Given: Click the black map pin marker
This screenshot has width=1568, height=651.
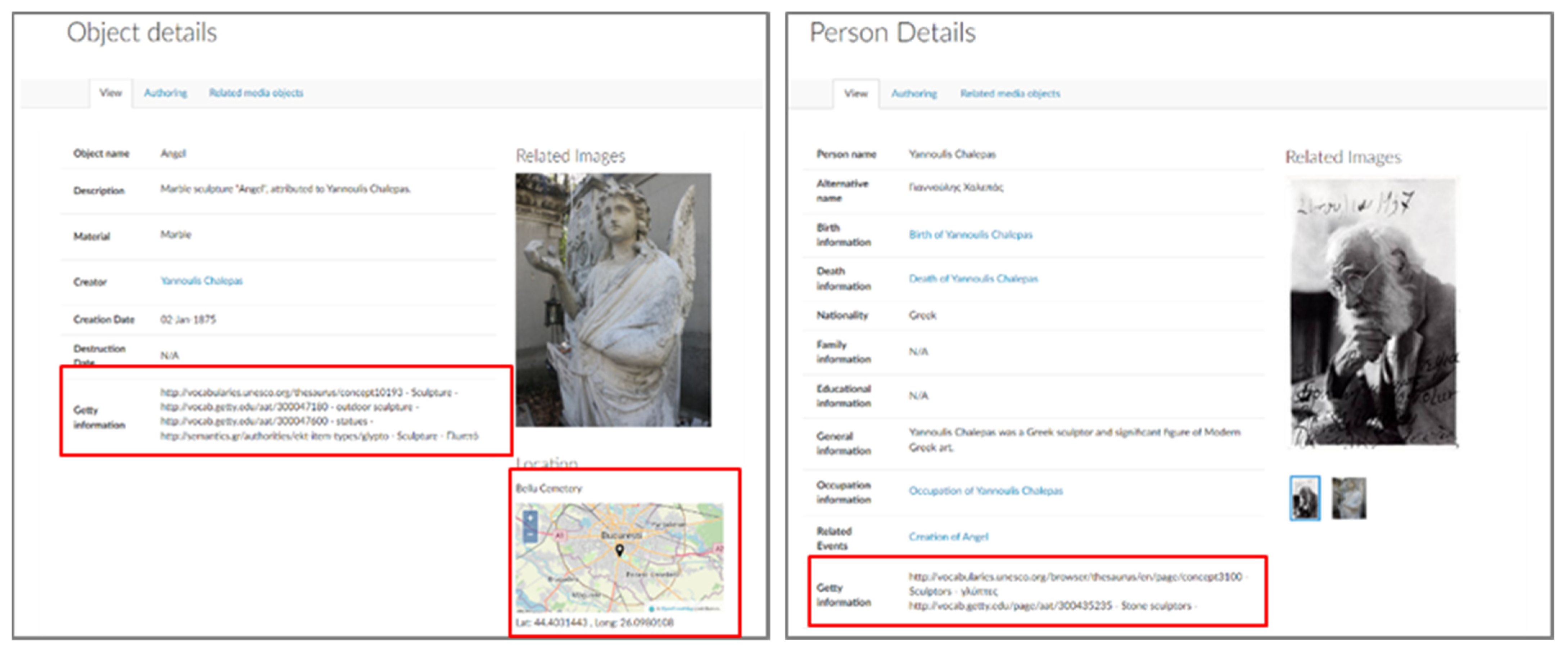Looking at the screenshot, I should pos(619,549).
